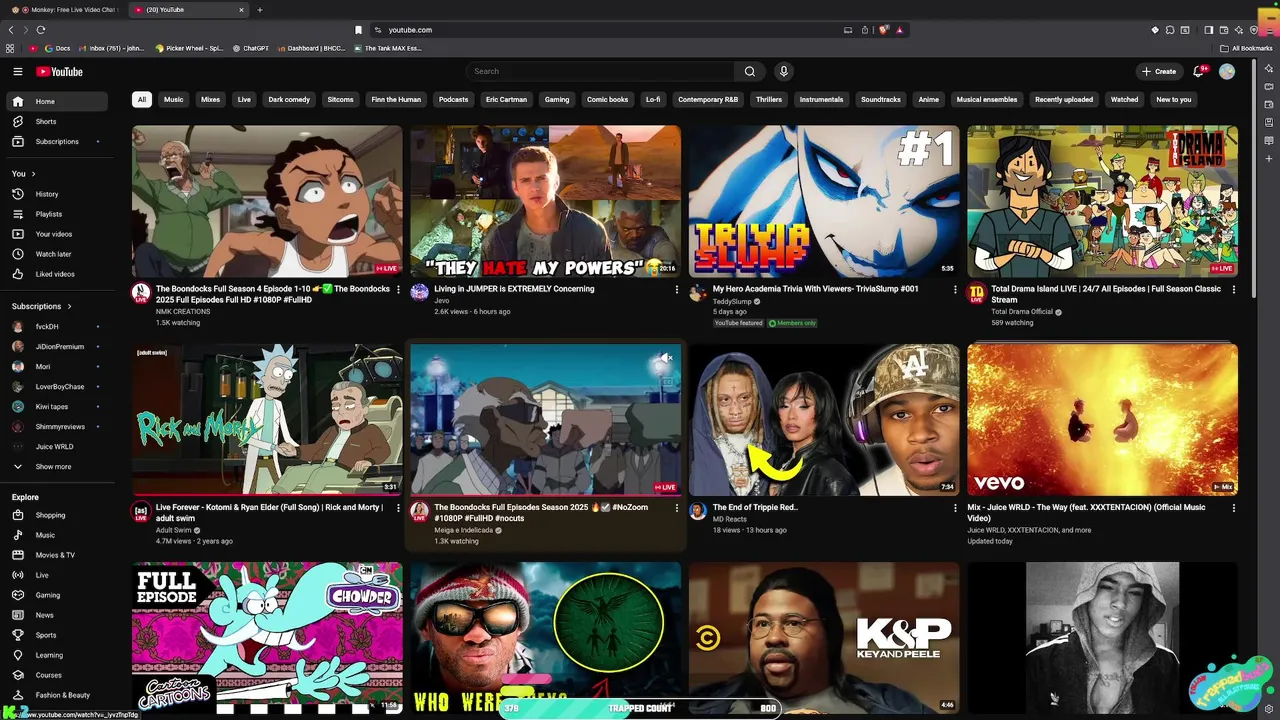Image resolution: width=1280 pixels, height=720 pixels.
Task: Open Music under Explore
Action: tap(57, 535)
